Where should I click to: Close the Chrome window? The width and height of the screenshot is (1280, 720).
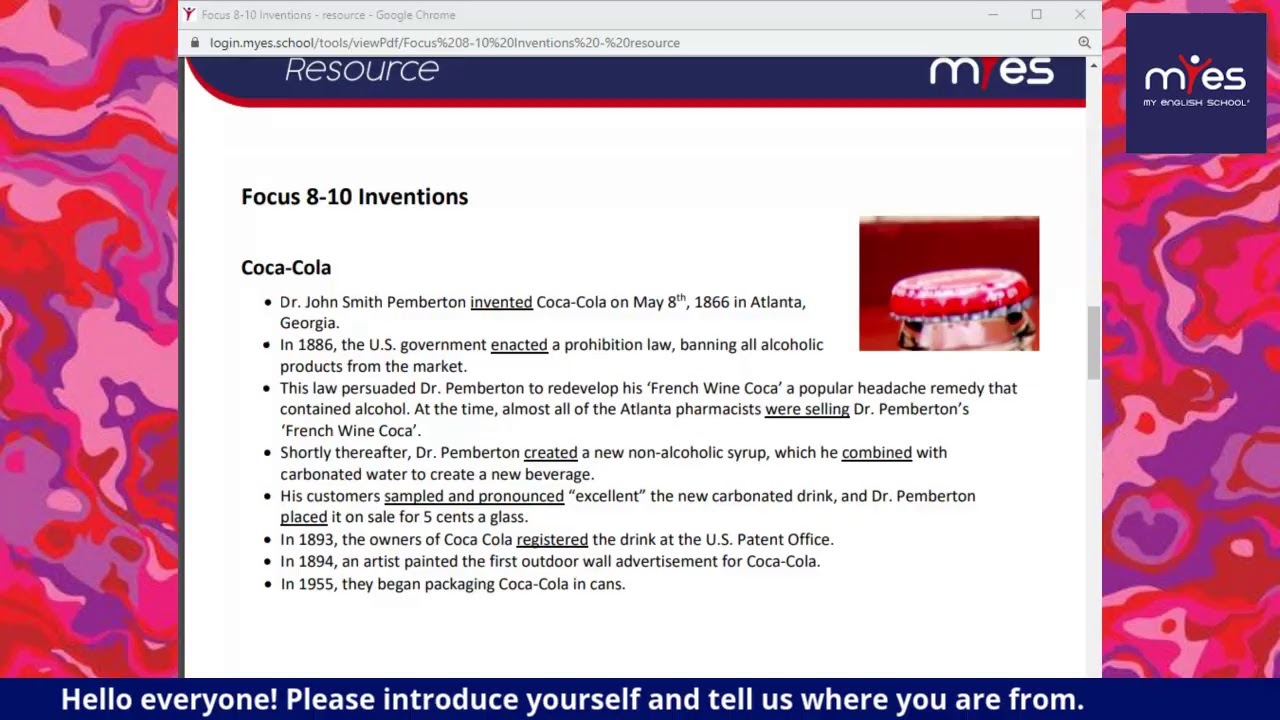(x=1080, y=15)
